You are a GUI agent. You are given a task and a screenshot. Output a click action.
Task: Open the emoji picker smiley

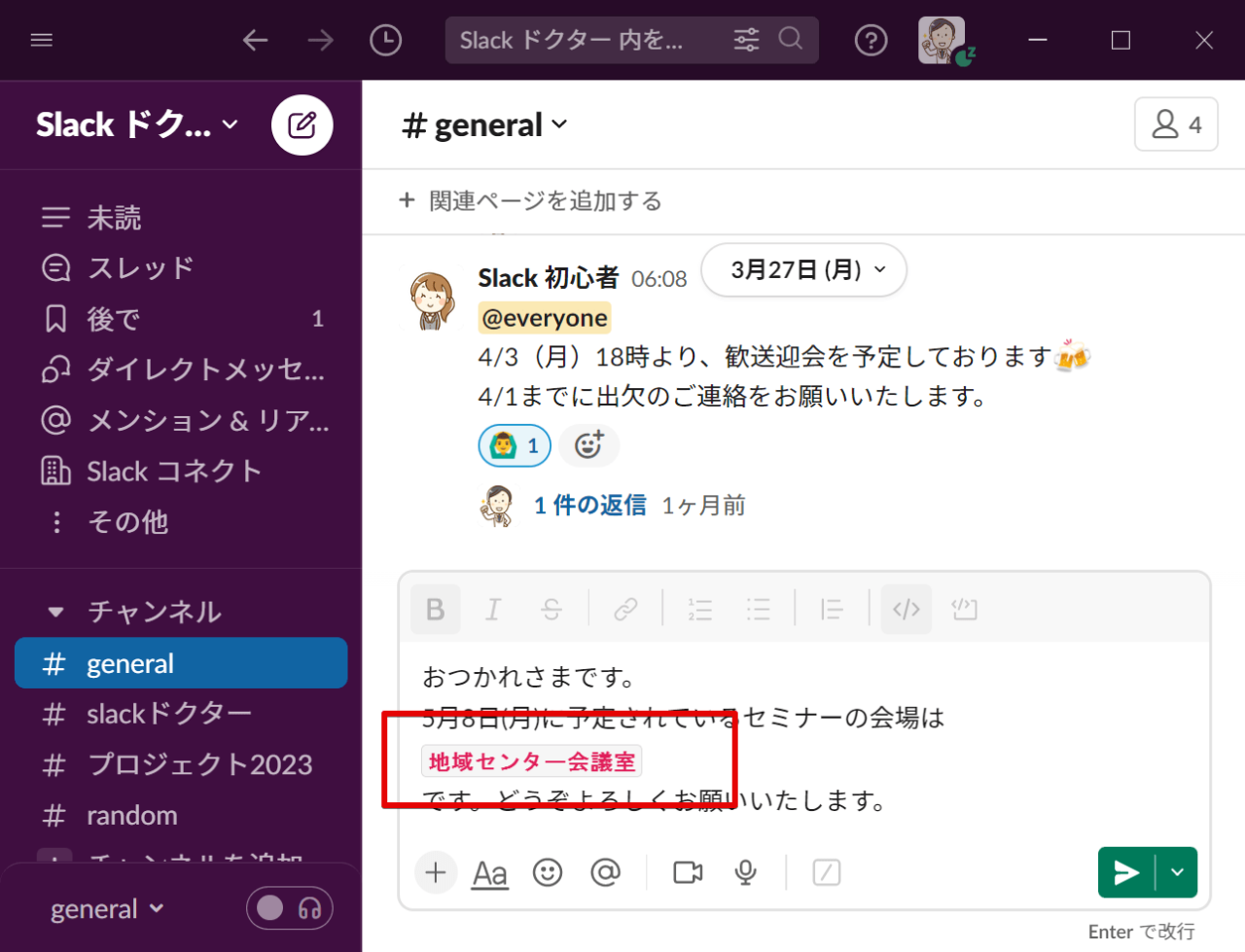548,872
